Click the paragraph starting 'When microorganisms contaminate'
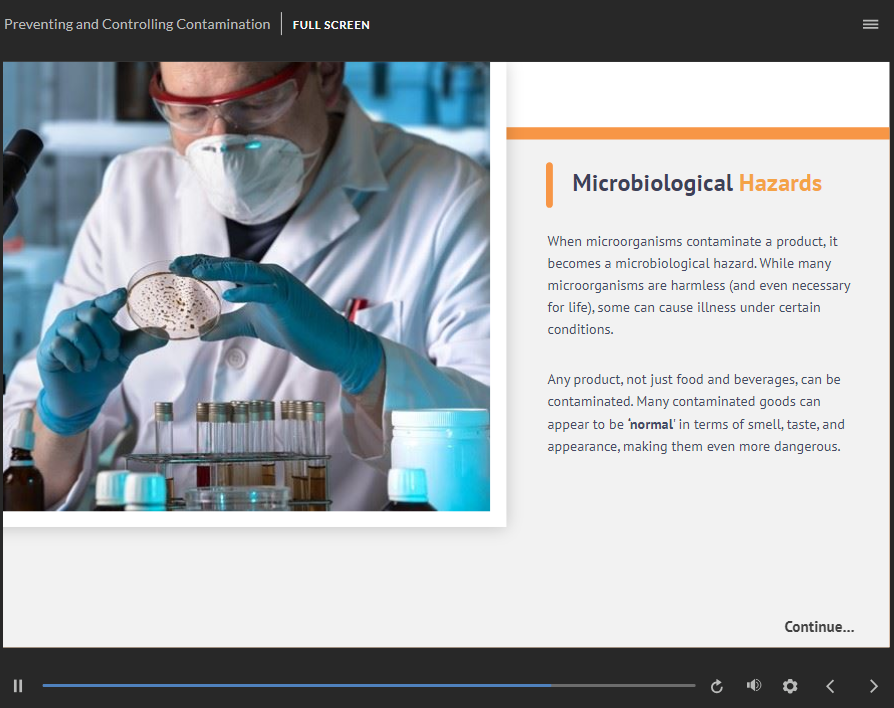The height and width of the screenshot is (708, 894). point(699,285)
